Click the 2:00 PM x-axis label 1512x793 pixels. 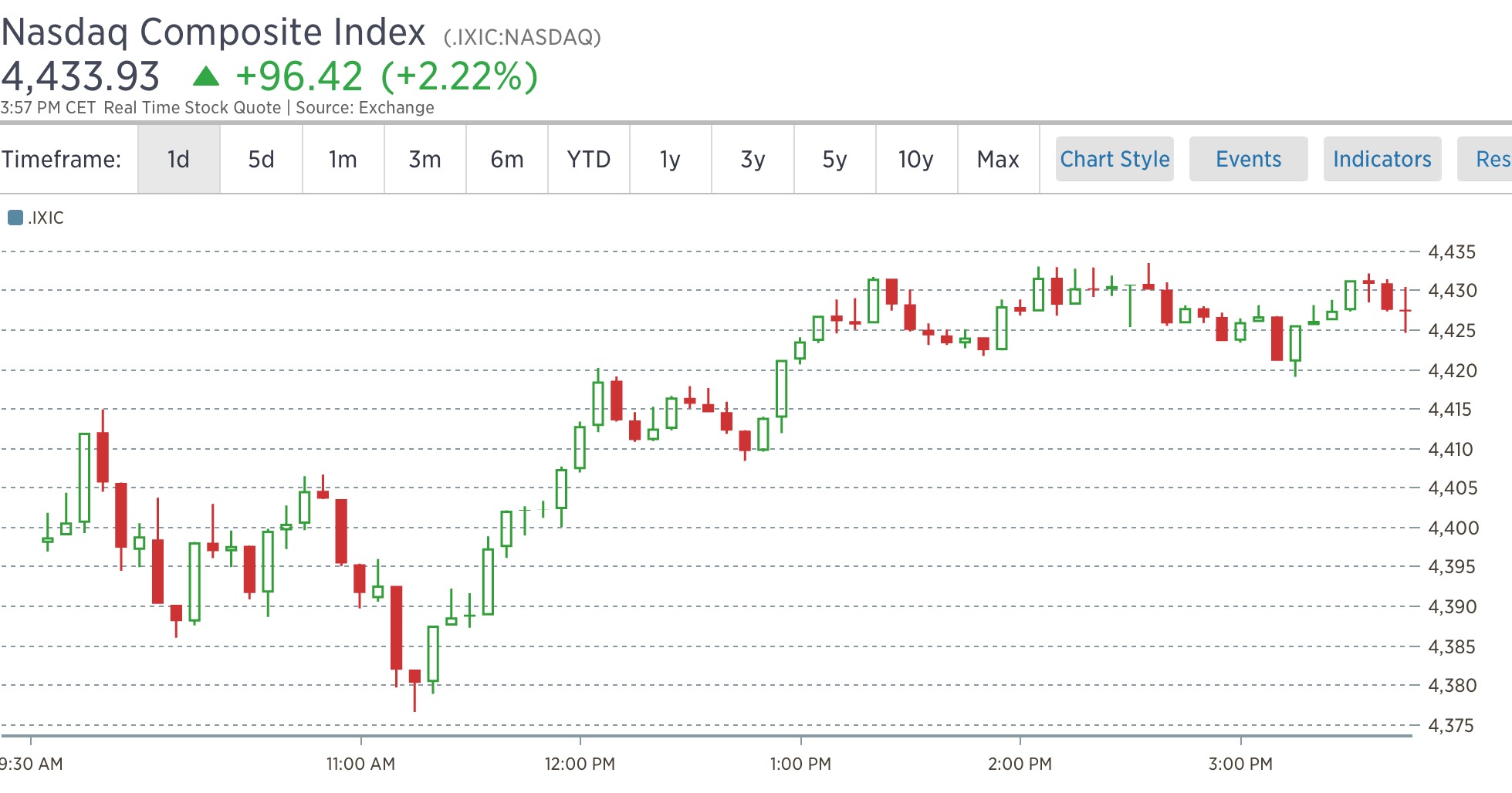tap(1020, 764)
